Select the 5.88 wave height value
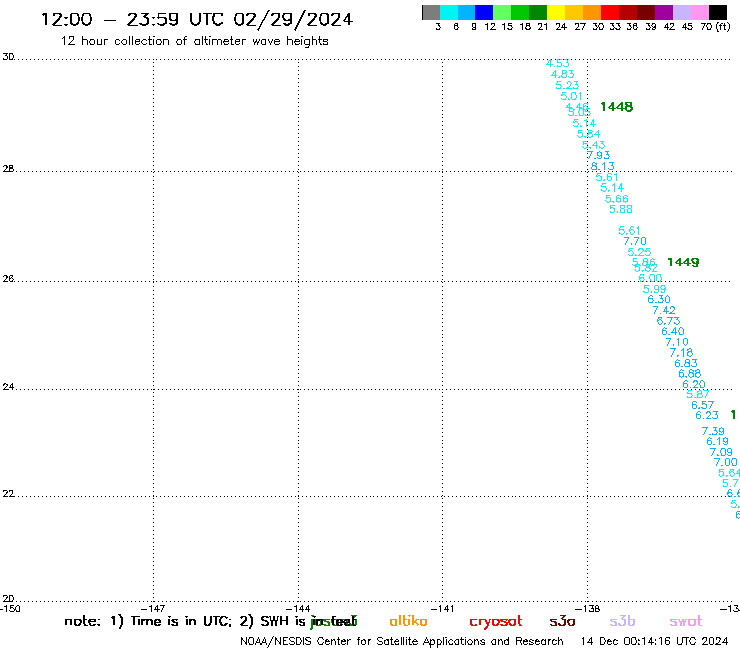Screen dimensions: 740x650 click(621, 209)
